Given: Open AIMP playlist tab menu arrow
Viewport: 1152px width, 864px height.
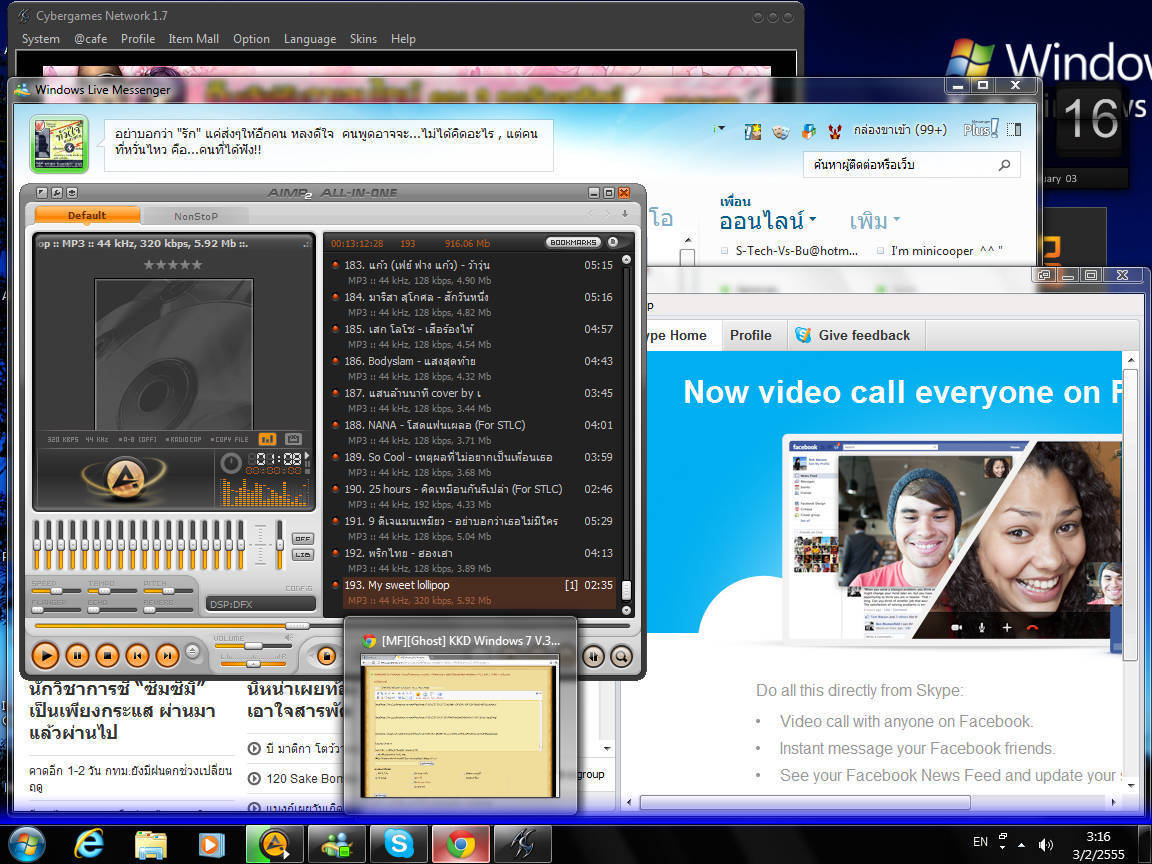Looking at the screenshot, I should point(624,214).
